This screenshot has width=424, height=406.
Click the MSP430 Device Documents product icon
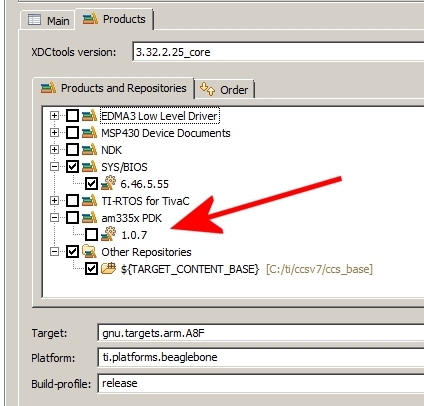coord(89,133)
